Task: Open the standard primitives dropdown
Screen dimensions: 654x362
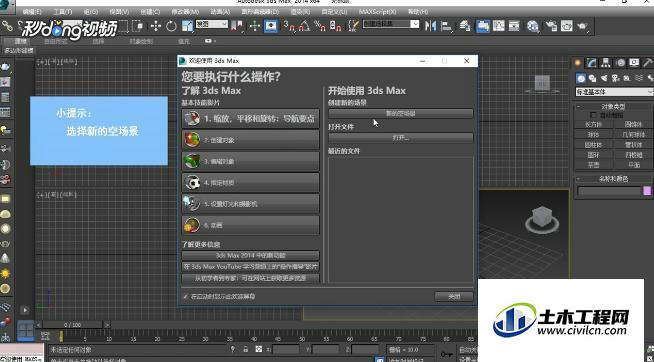Action: pyautogui.click(x=614, y=92)
